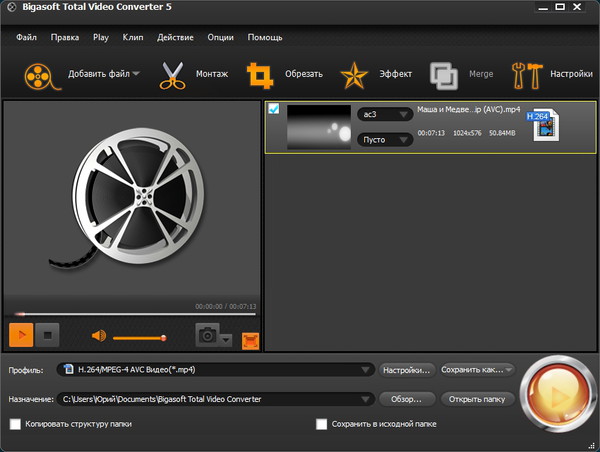600x452 pixels.
Task: Select the Обрезать crop tool
Action: (x=262, y=75)
